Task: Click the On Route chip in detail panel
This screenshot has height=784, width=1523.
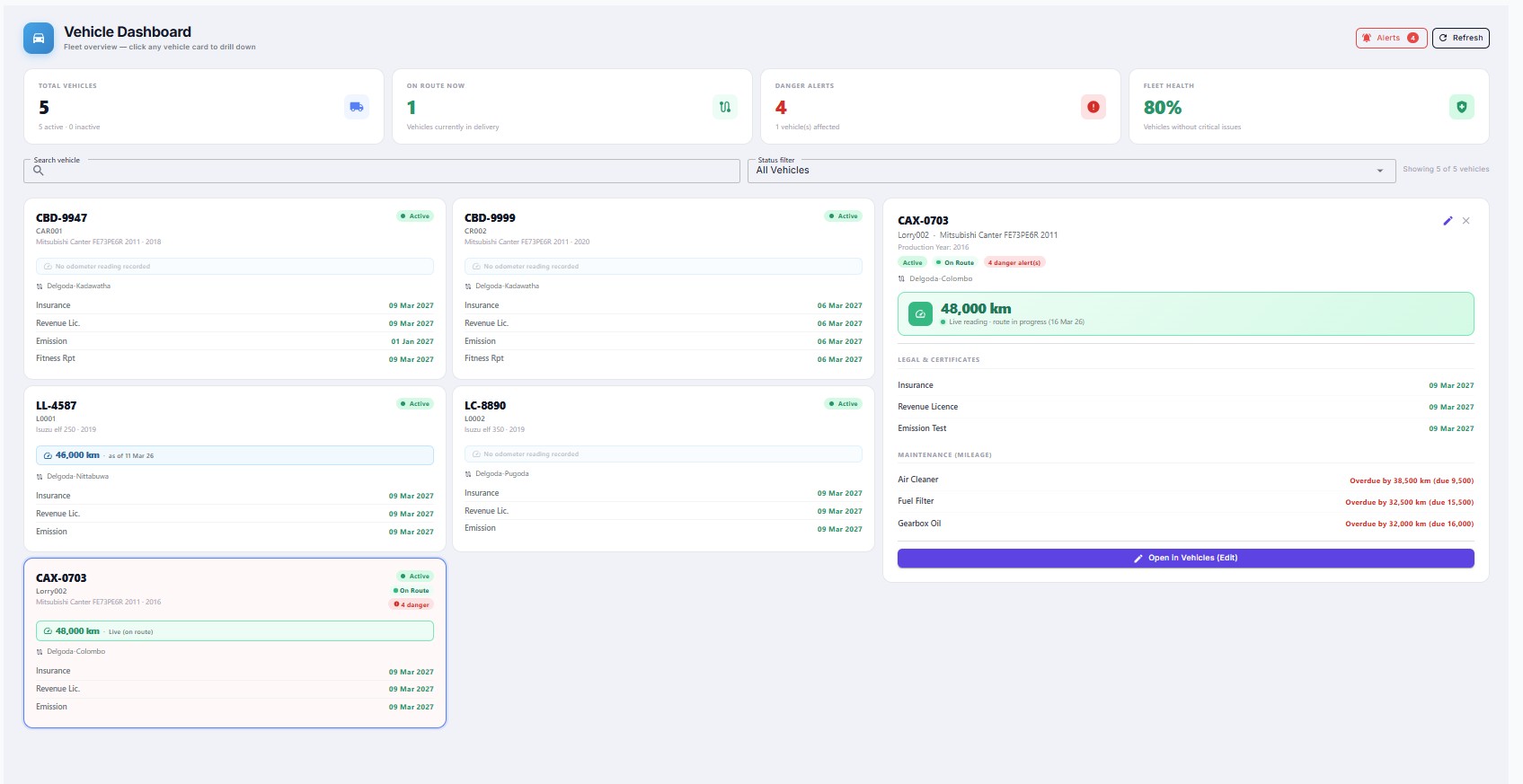Action: pos(954,263)
